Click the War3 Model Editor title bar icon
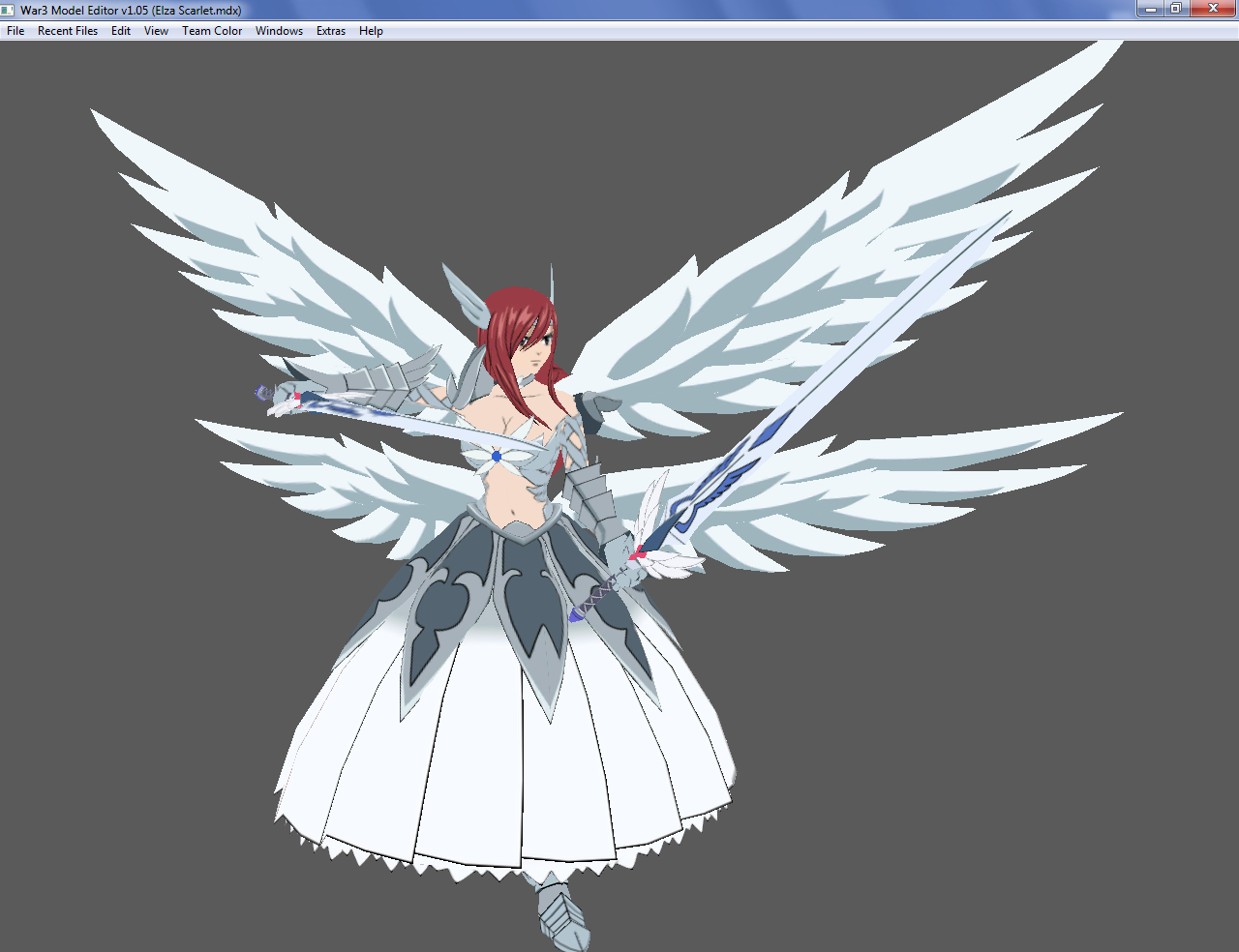Screen dimensions: 1239x952 tap(9, 10)
